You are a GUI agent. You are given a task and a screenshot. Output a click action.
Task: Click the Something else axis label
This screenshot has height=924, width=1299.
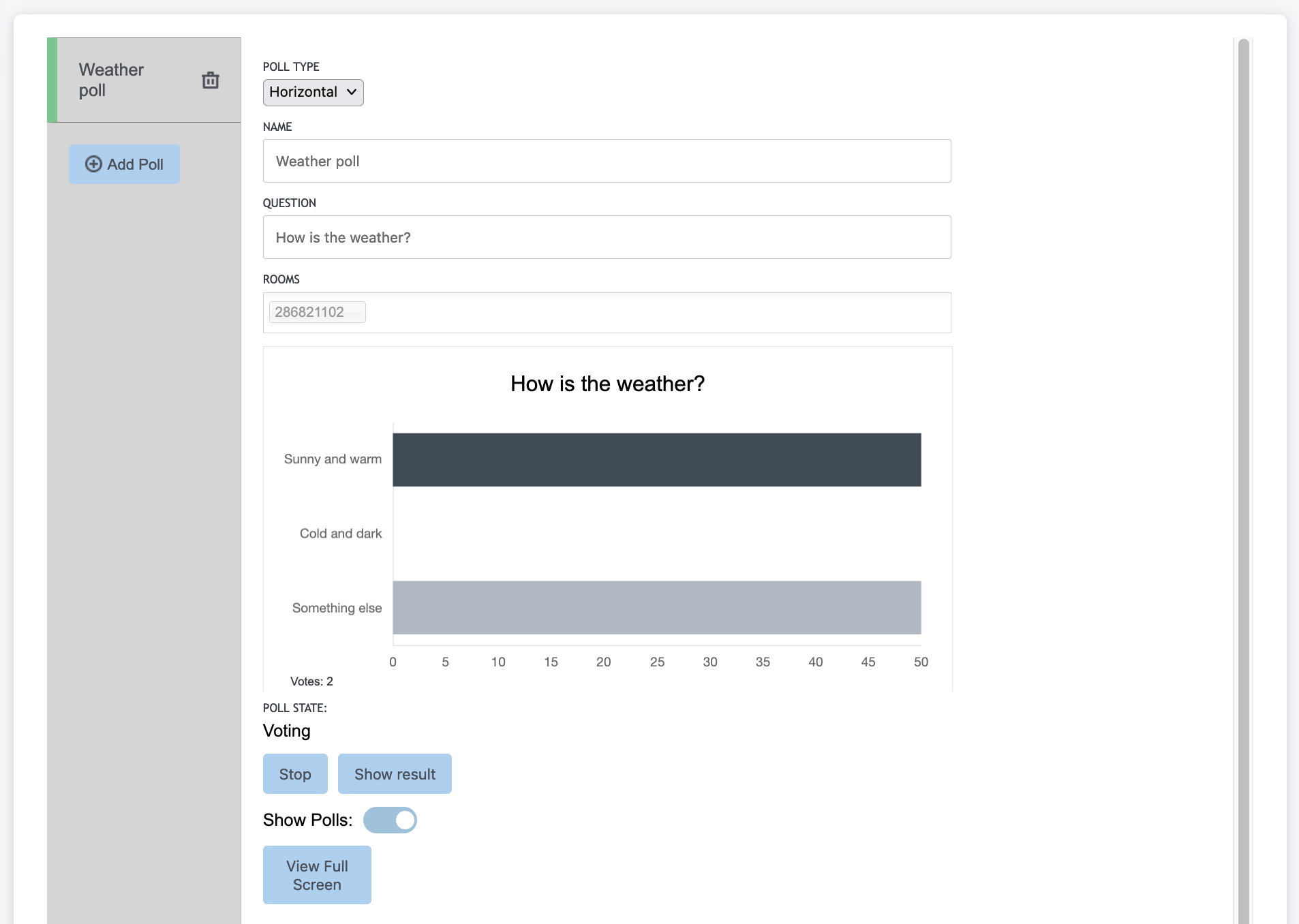337,608
